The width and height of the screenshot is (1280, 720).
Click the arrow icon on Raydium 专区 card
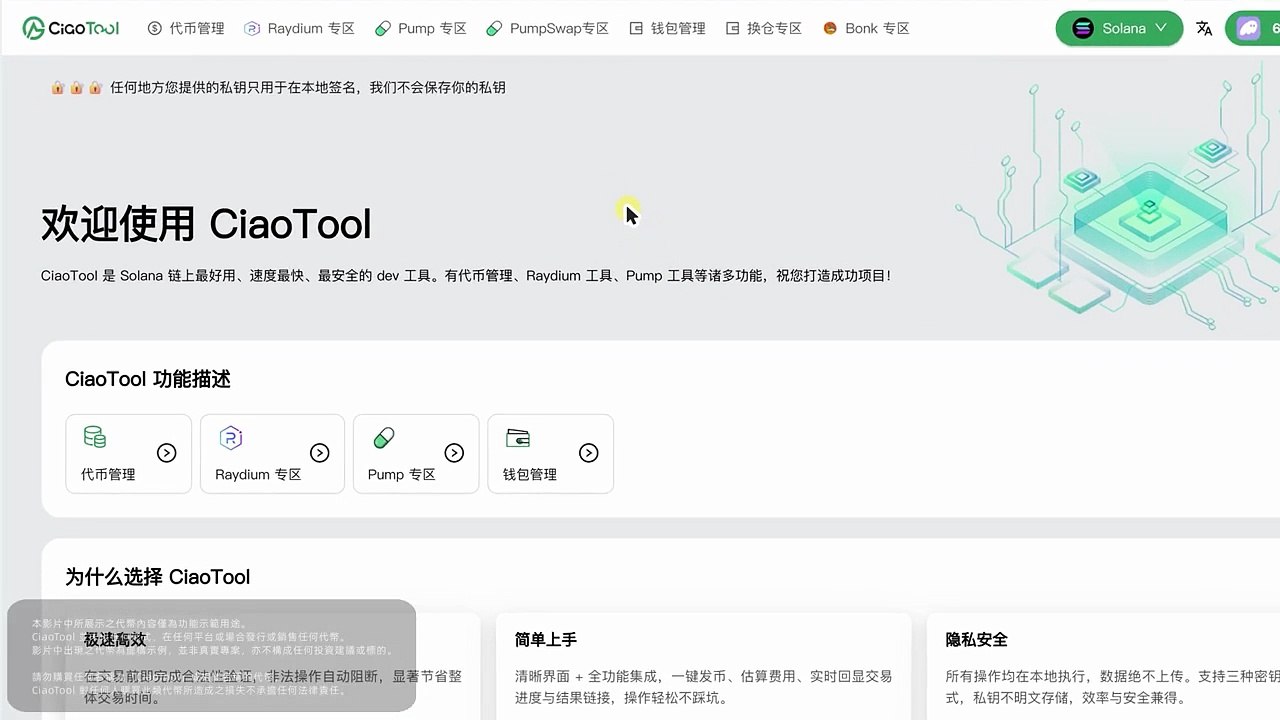(x=320, y=453)
